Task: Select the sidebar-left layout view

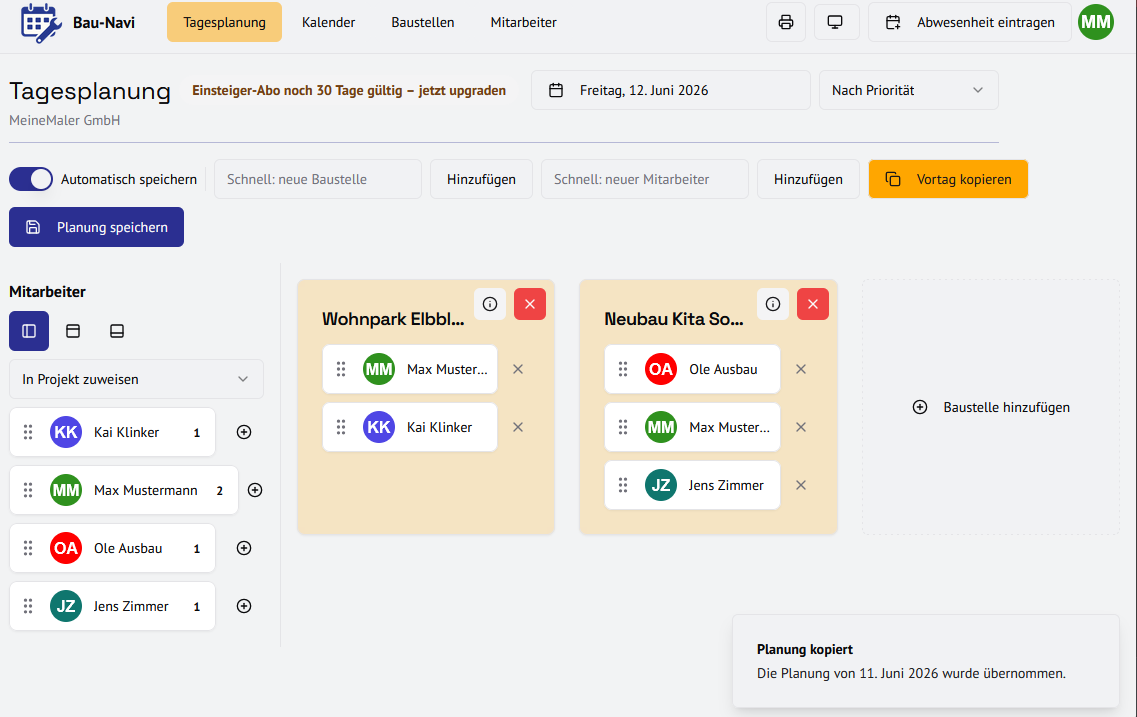Action: pyautogui.click(x=29, y=331)
